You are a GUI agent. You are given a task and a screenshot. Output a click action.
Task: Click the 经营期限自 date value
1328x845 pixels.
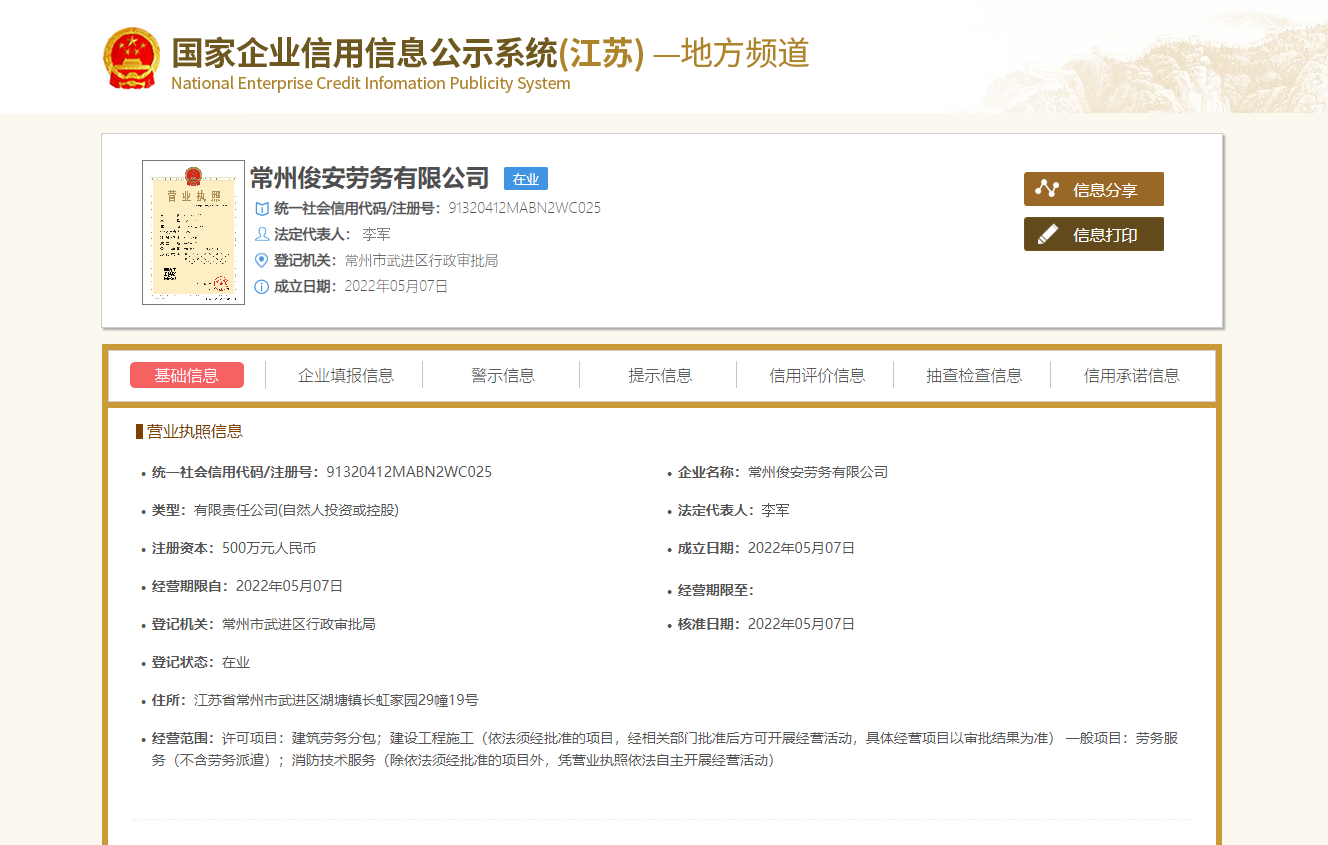coord(289,586)
